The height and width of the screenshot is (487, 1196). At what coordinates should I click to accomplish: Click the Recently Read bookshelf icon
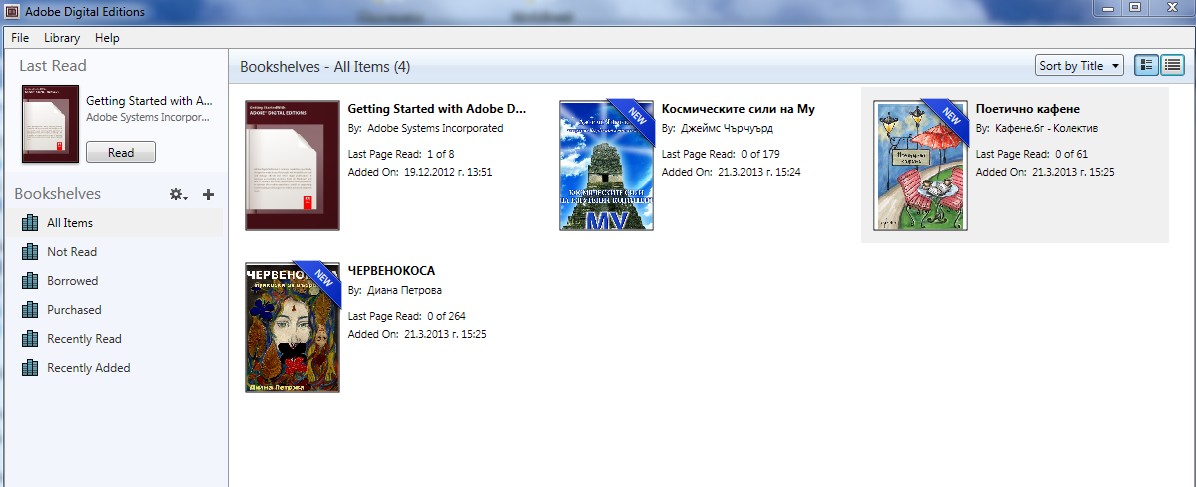click(x=30, y=339)
